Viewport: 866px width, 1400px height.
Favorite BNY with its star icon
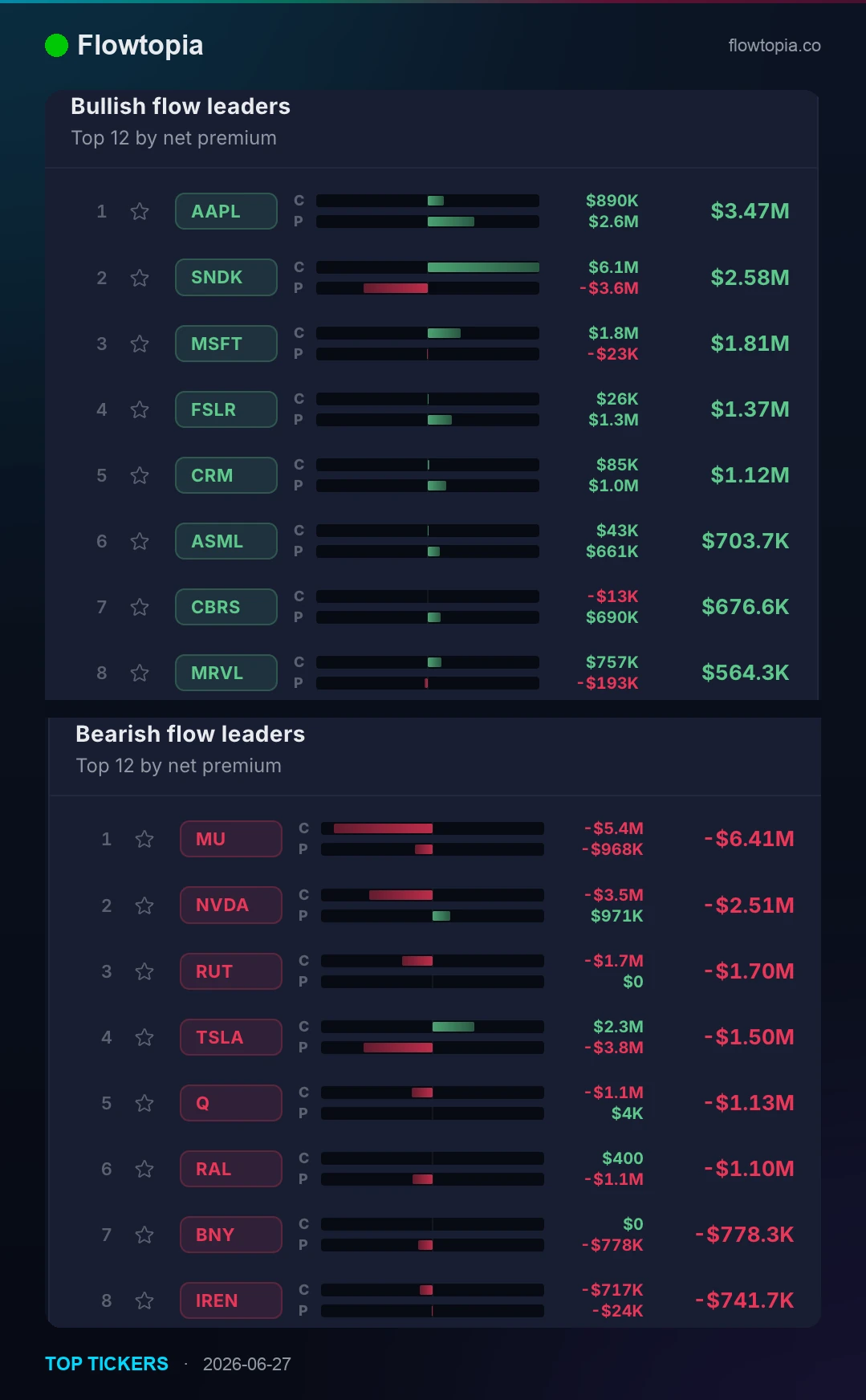(144, 1235)
